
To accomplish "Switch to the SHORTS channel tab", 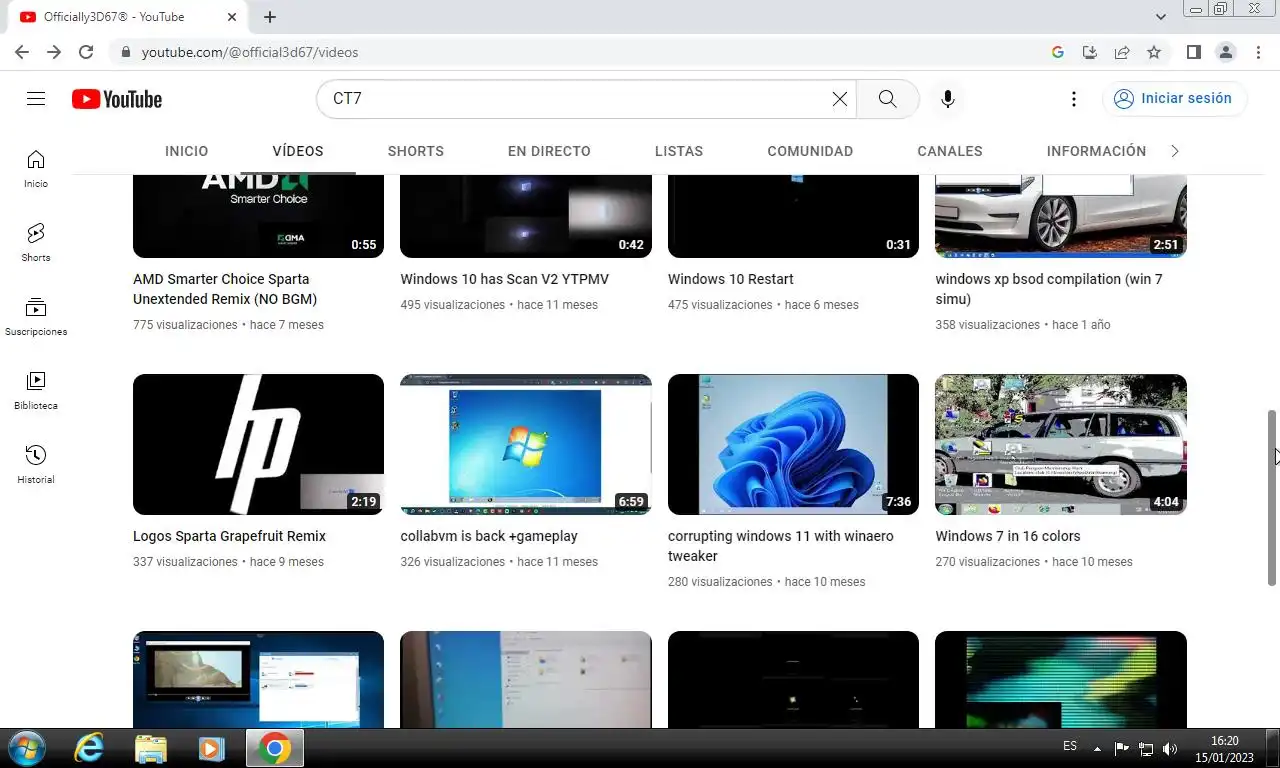I will pos(416,151).
